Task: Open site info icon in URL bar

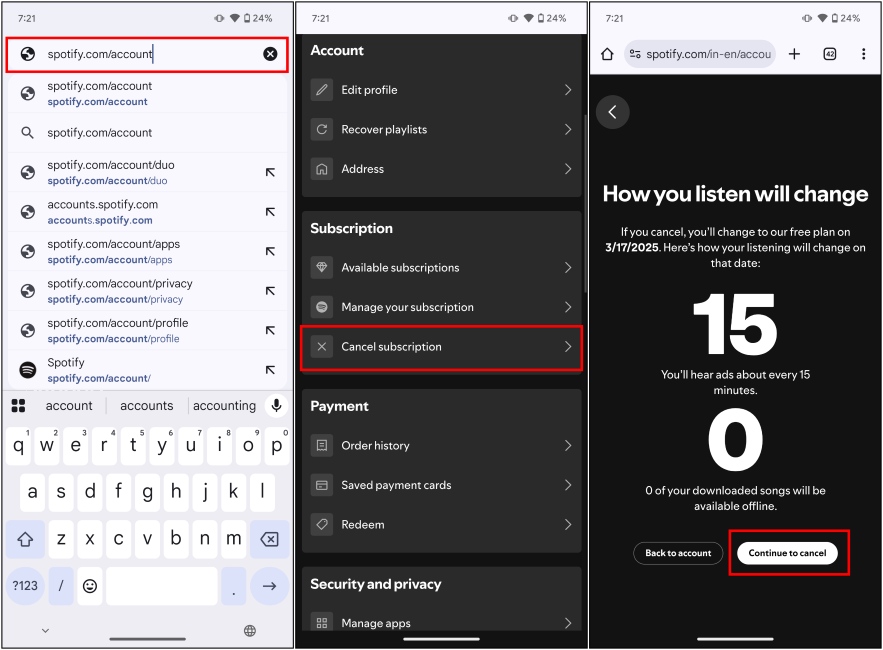Action: click(x=635, y=54)
